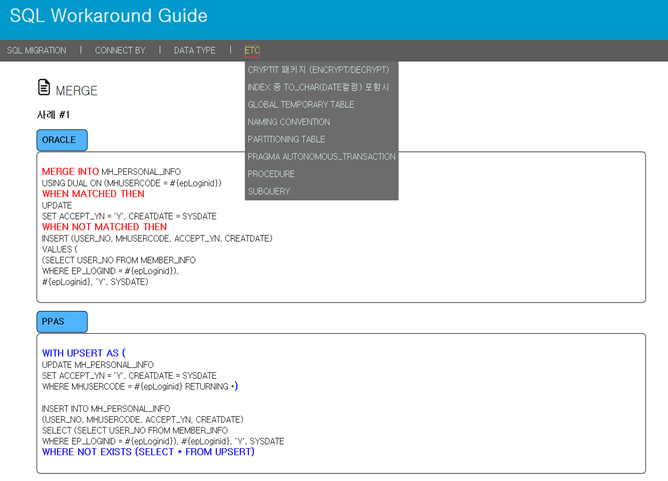
Task: Click the ORACLE label button
Action: [x=62, y=140]
